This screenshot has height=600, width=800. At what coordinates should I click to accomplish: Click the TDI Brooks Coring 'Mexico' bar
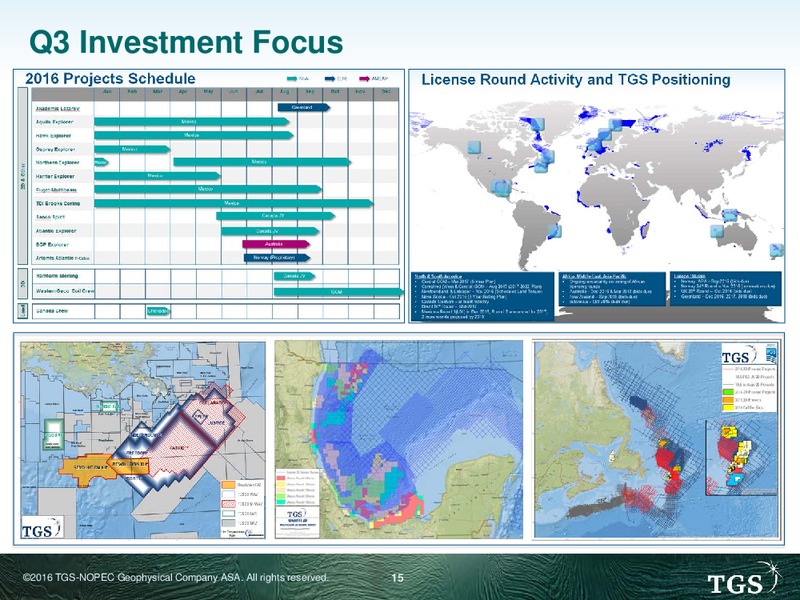point(234,203)
